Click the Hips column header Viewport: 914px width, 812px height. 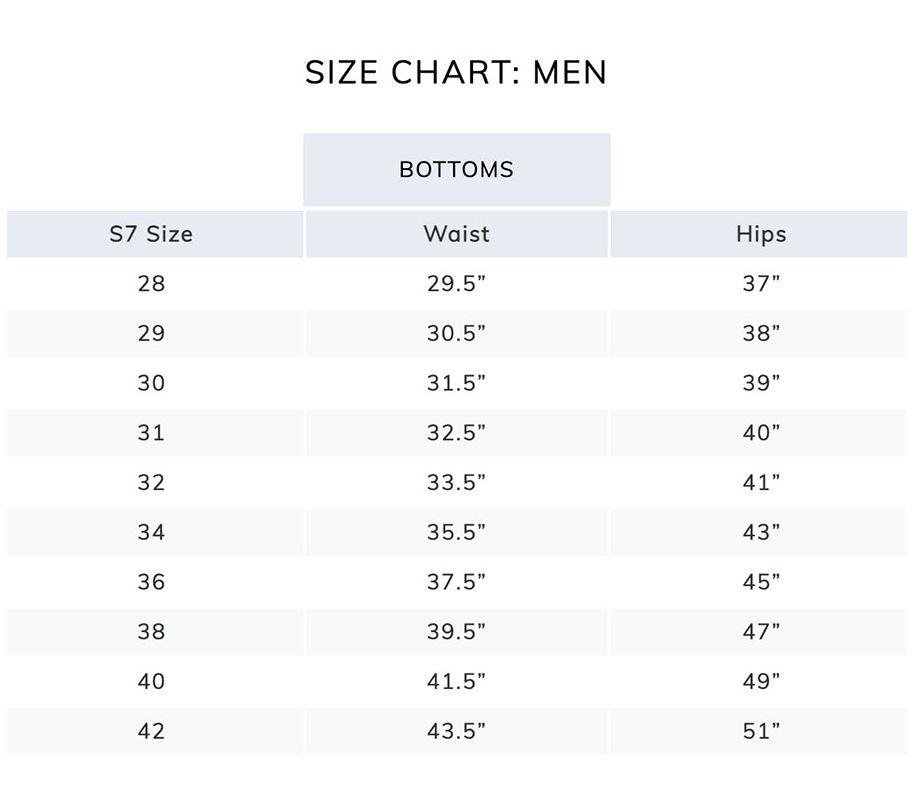(761, 235)
